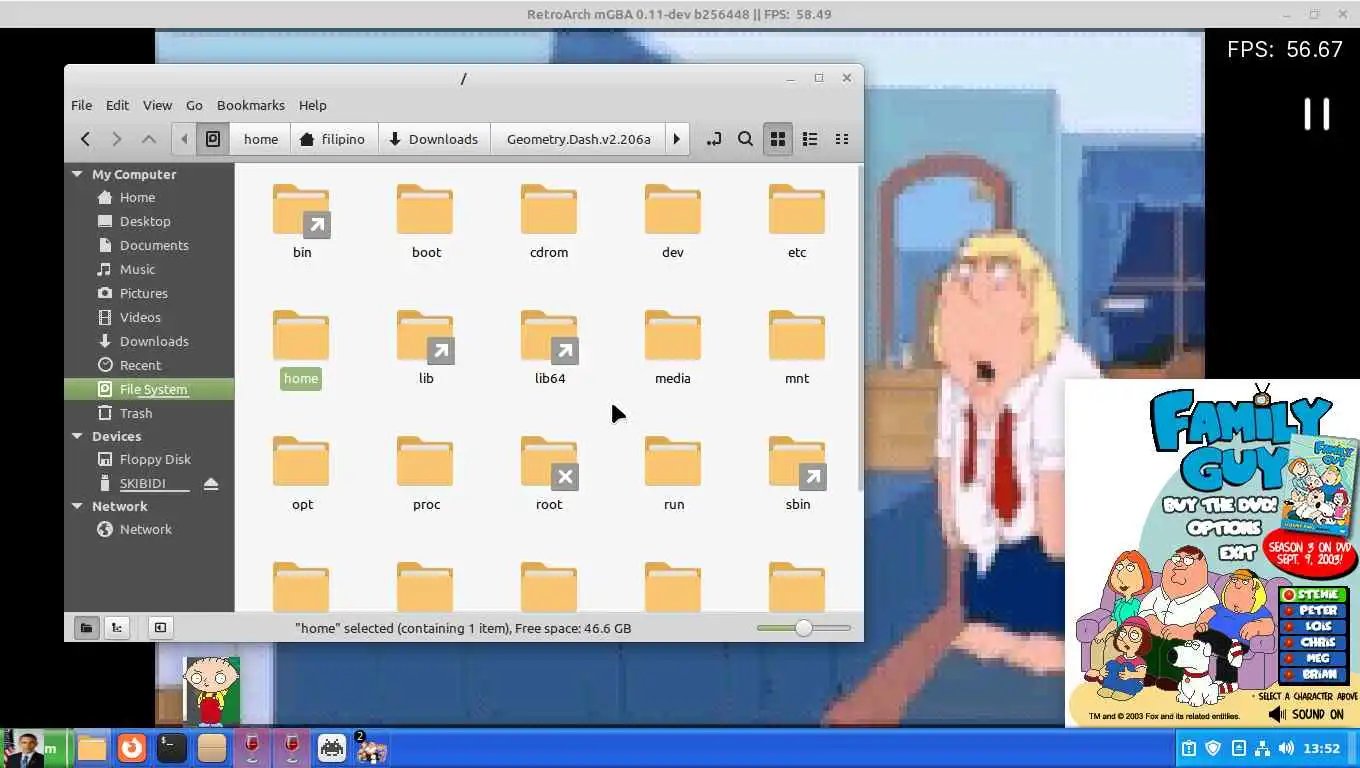Select the mnt folder

tap(797, 348)
